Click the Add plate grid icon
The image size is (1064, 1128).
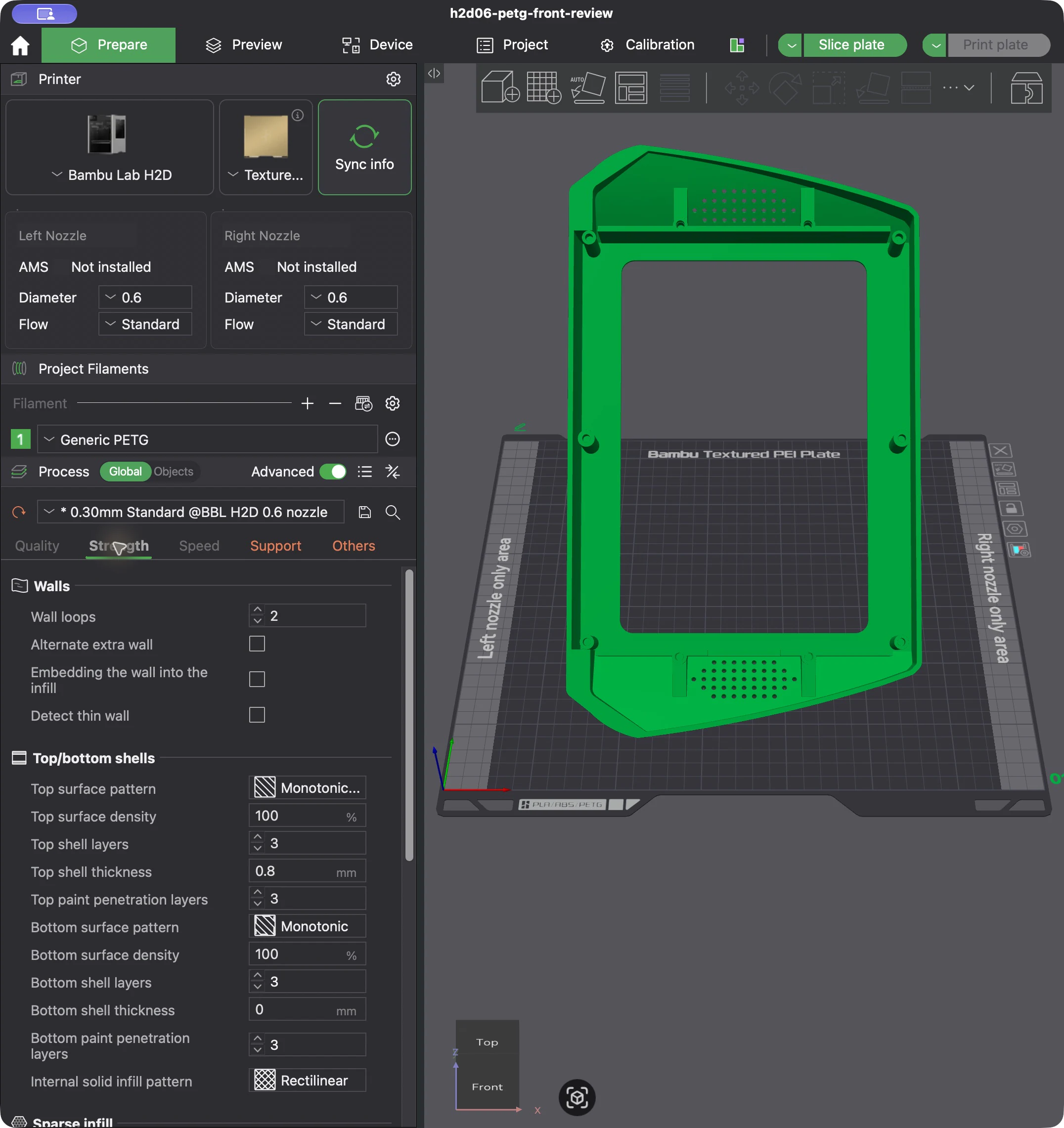coord(544,87)
